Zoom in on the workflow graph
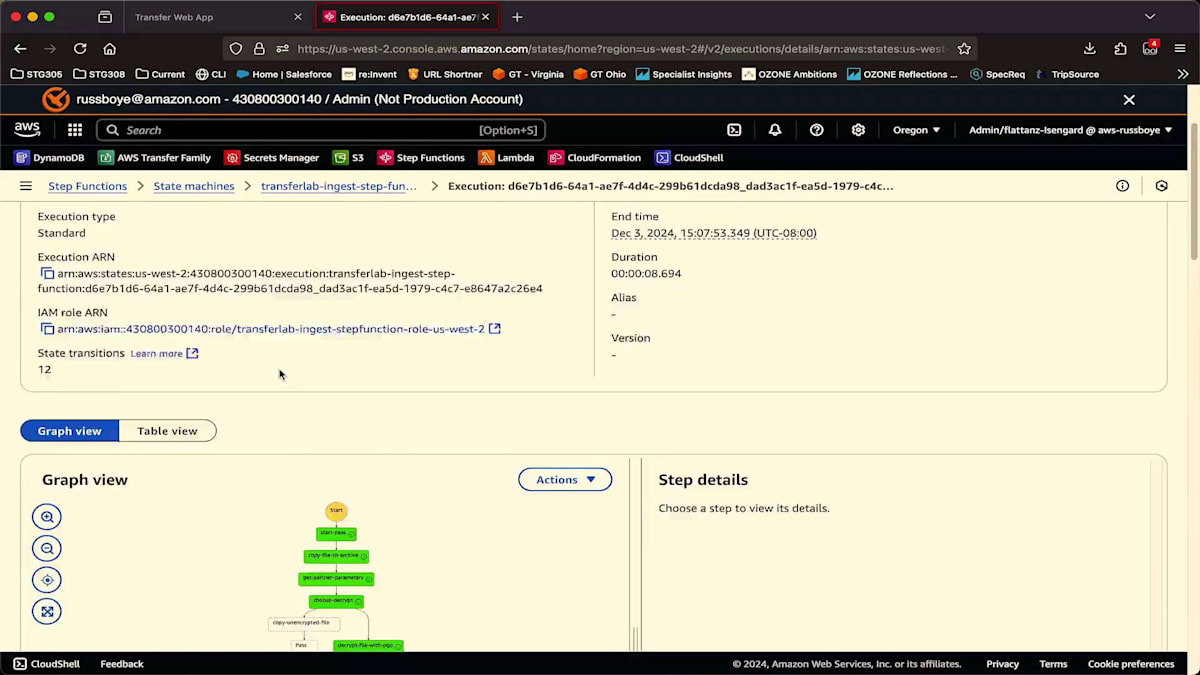 click(x=46, y=517)
